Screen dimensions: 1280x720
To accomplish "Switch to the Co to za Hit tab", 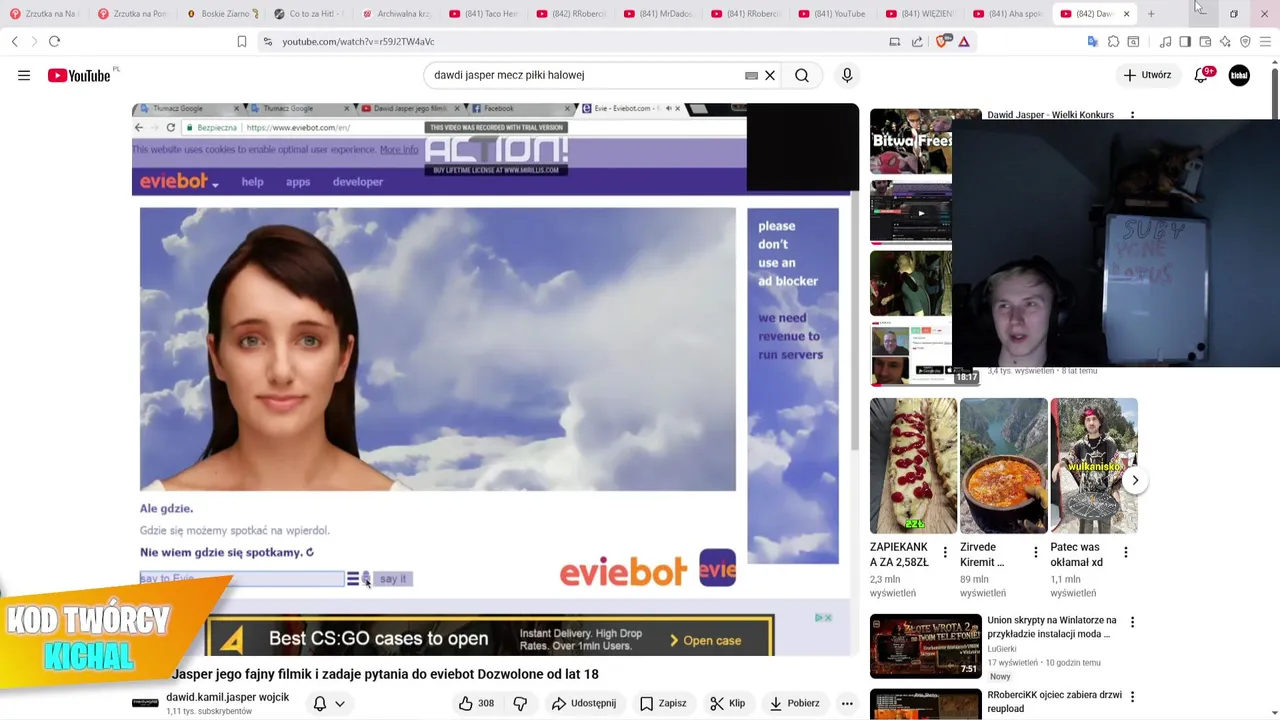I will 309,14.
